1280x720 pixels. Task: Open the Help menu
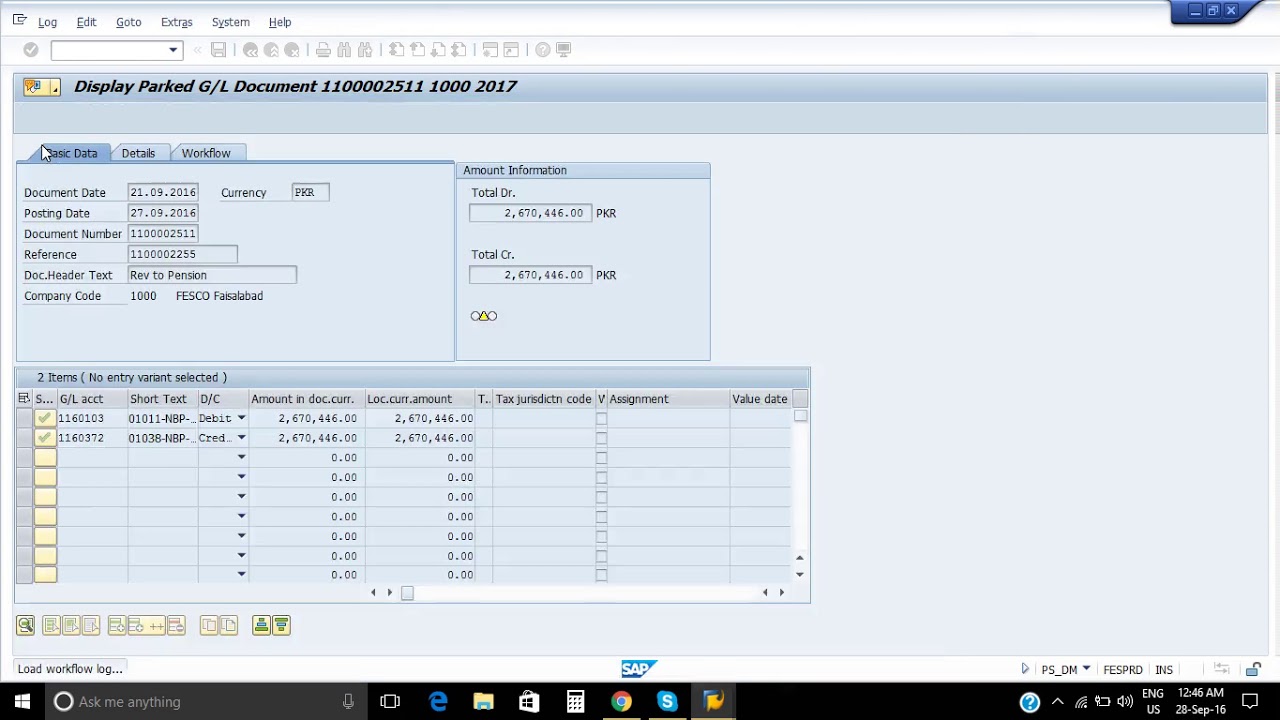click(280, 22)
